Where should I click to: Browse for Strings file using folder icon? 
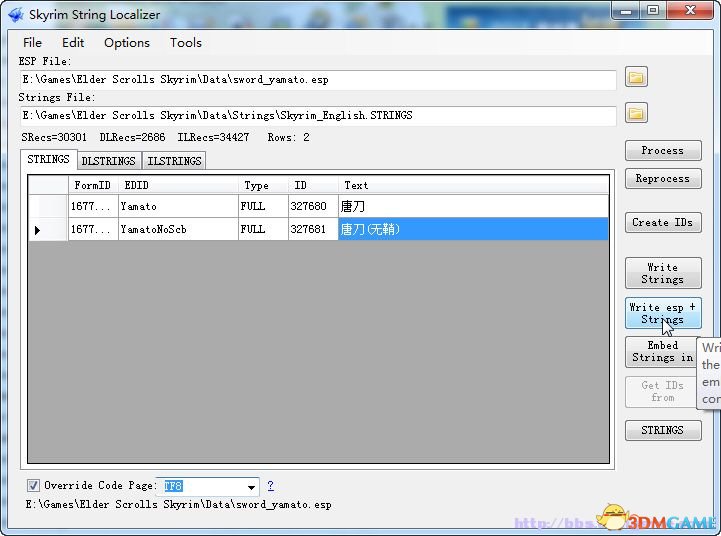pyautogui.click(x=636, y=113)
